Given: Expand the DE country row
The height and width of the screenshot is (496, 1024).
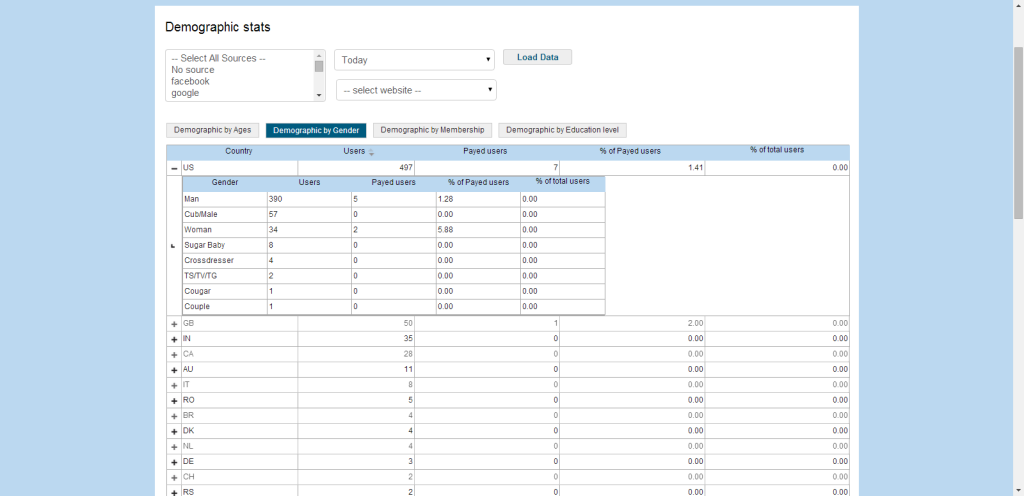Looking at the screenshot, I should tap(174, 462).
